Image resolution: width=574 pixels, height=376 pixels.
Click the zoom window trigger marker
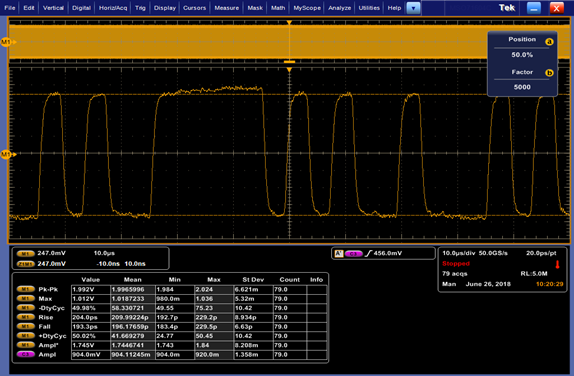coord(289,70)
